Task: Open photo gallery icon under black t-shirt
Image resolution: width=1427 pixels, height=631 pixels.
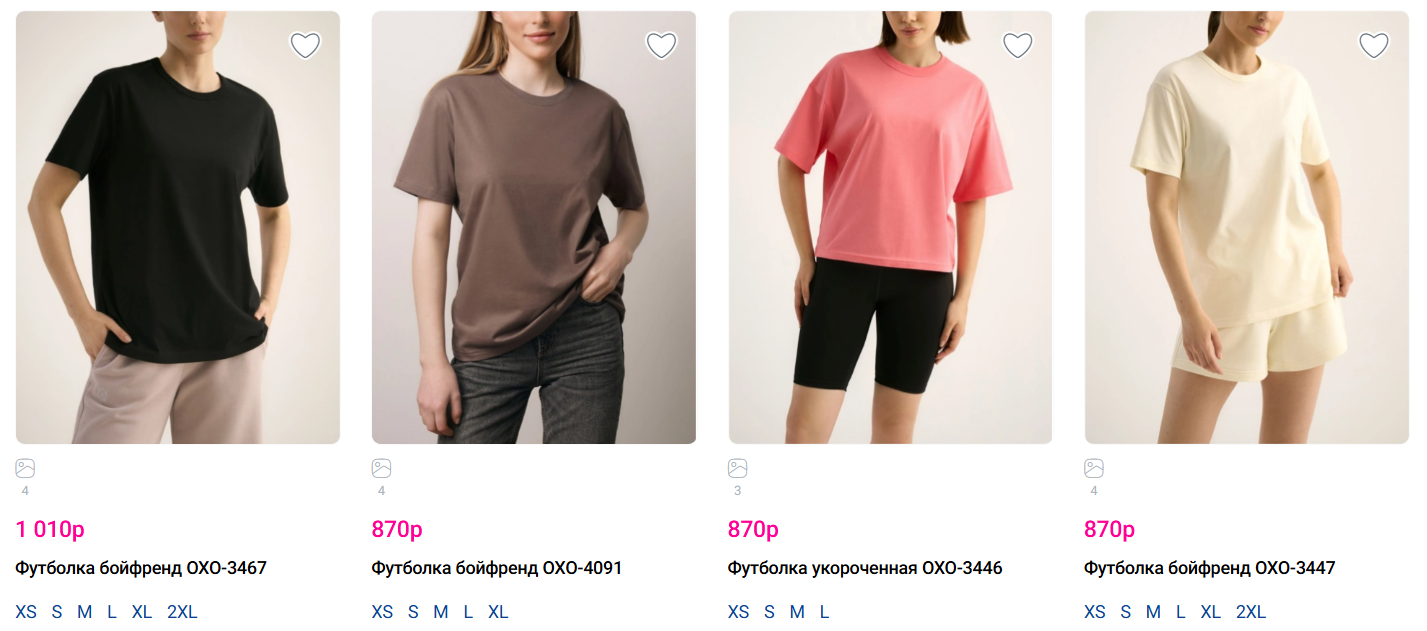Action: pyautogui.click(x=25, y=468)
